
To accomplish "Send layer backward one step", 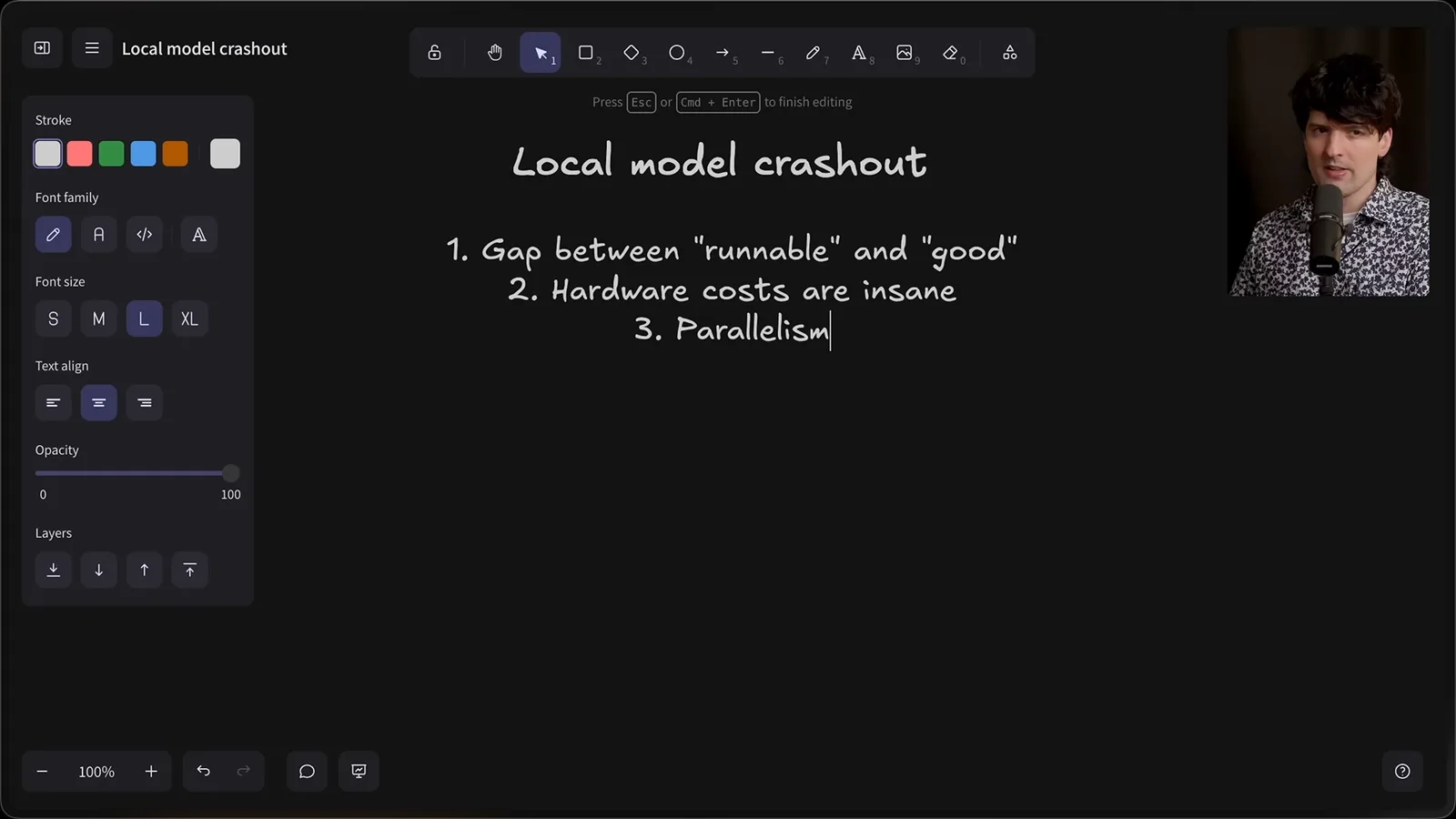I will tap(99, 570).
